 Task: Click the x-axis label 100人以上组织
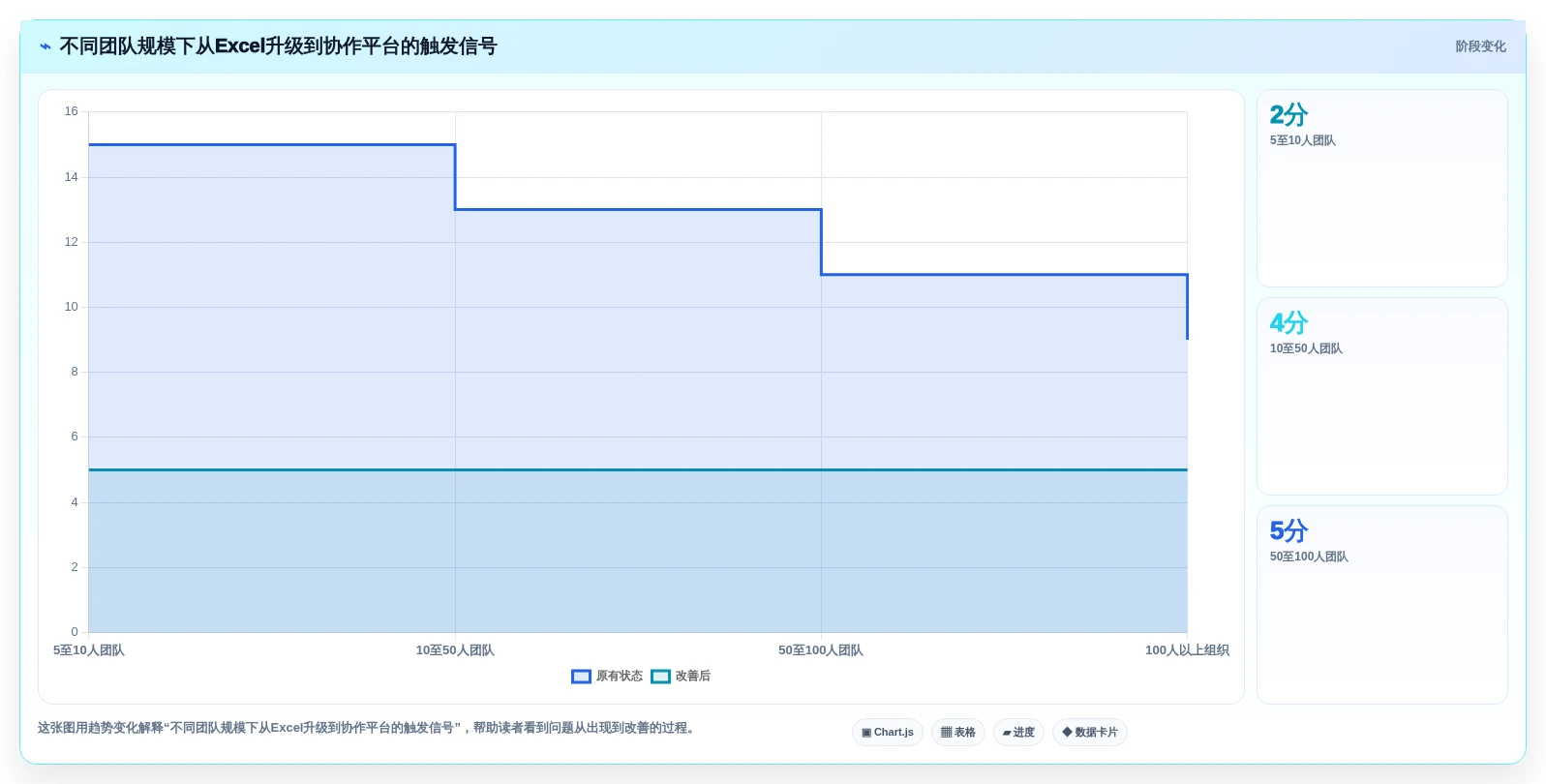tap(1187, 650)
